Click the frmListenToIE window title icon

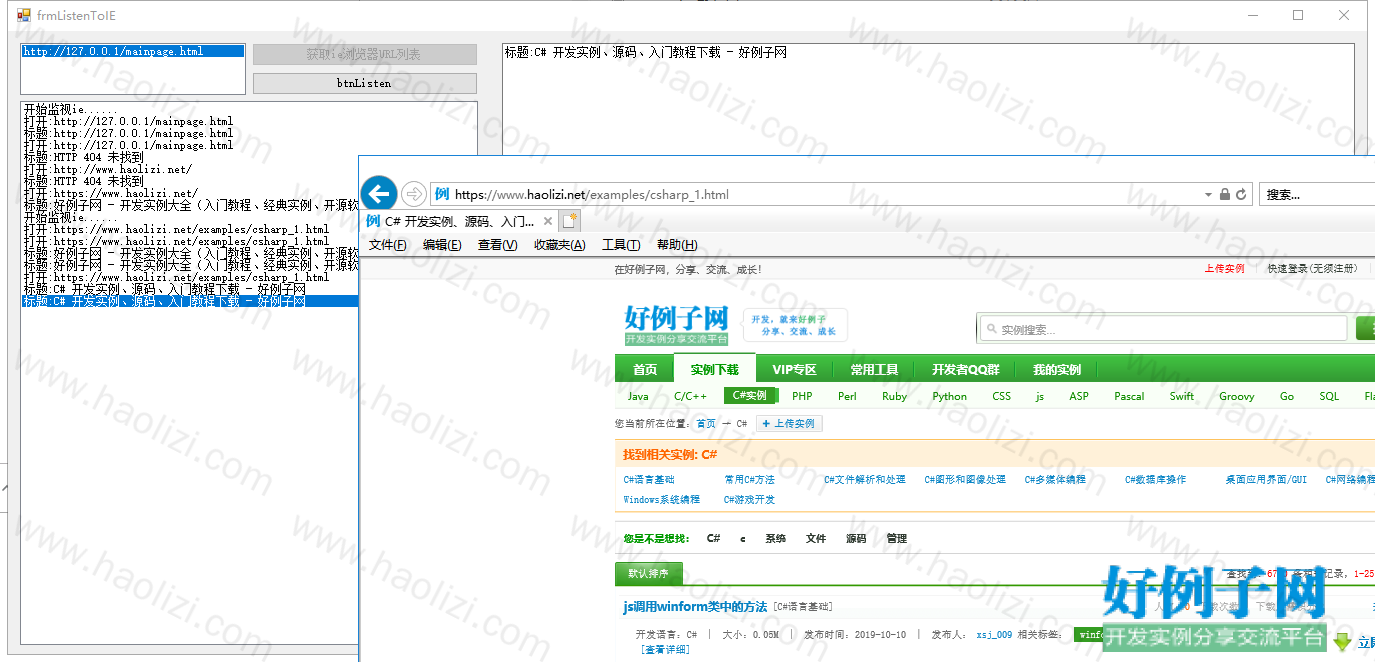click(x=23, y=15)
